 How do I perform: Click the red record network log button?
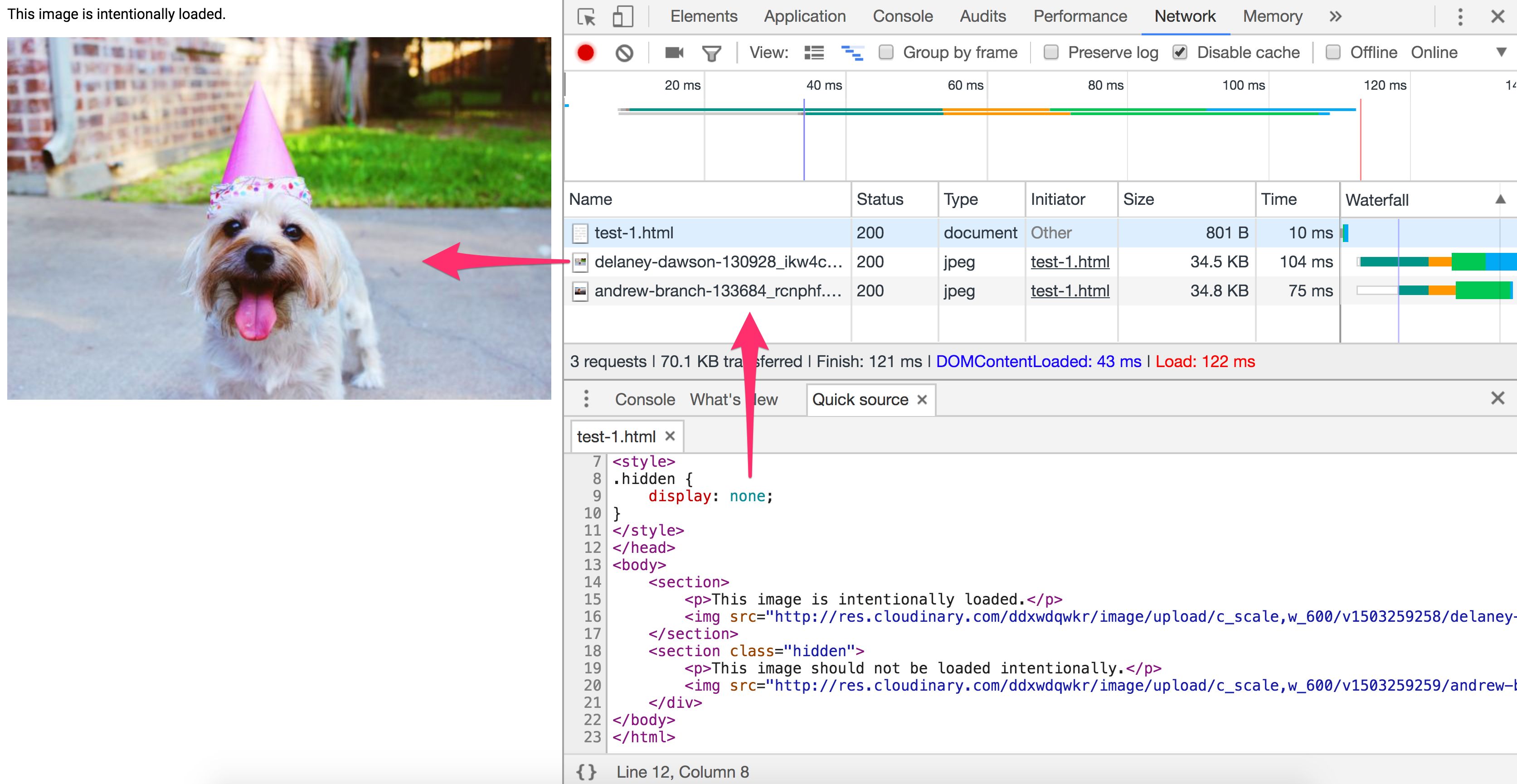(585, 53)
